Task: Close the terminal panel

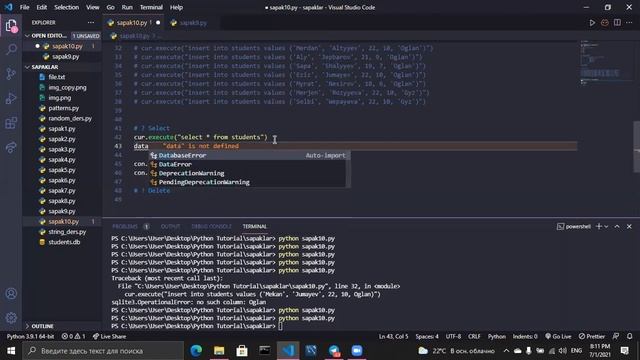Action: (629, 226)
